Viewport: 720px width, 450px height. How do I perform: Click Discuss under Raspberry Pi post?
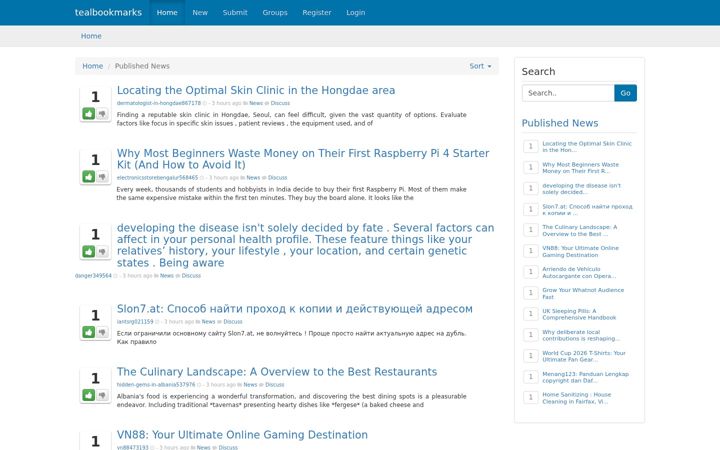pos(277,178)
